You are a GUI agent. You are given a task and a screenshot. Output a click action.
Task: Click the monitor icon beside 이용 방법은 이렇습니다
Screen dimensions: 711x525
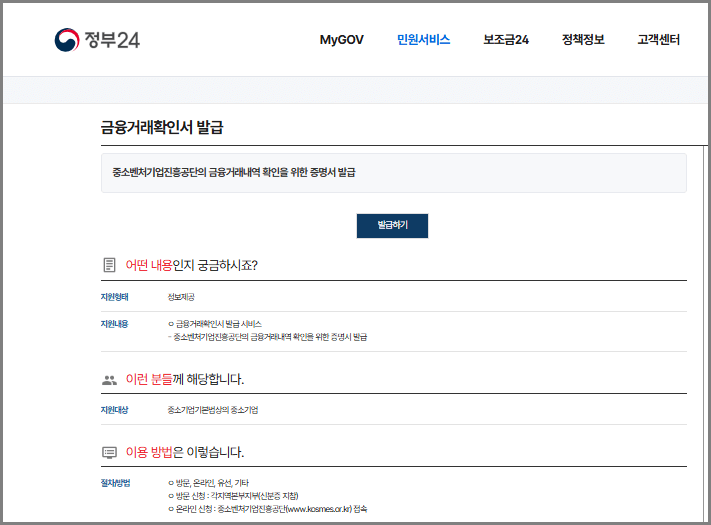(x=109, y=452)
